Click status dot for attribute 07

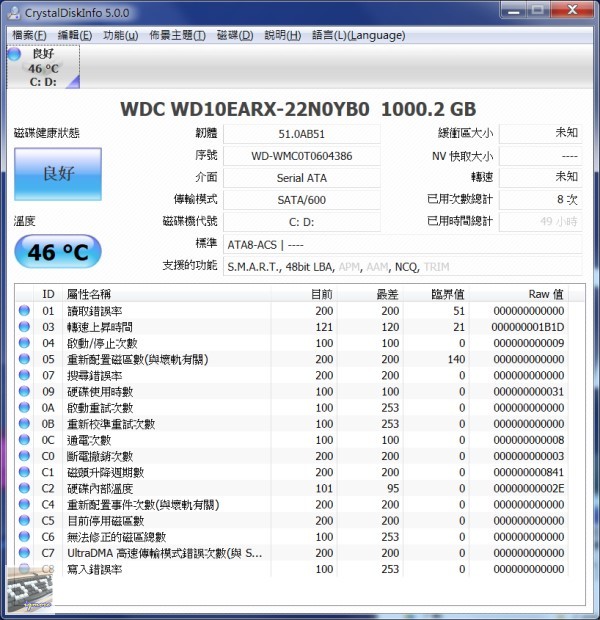pos(24,375)
